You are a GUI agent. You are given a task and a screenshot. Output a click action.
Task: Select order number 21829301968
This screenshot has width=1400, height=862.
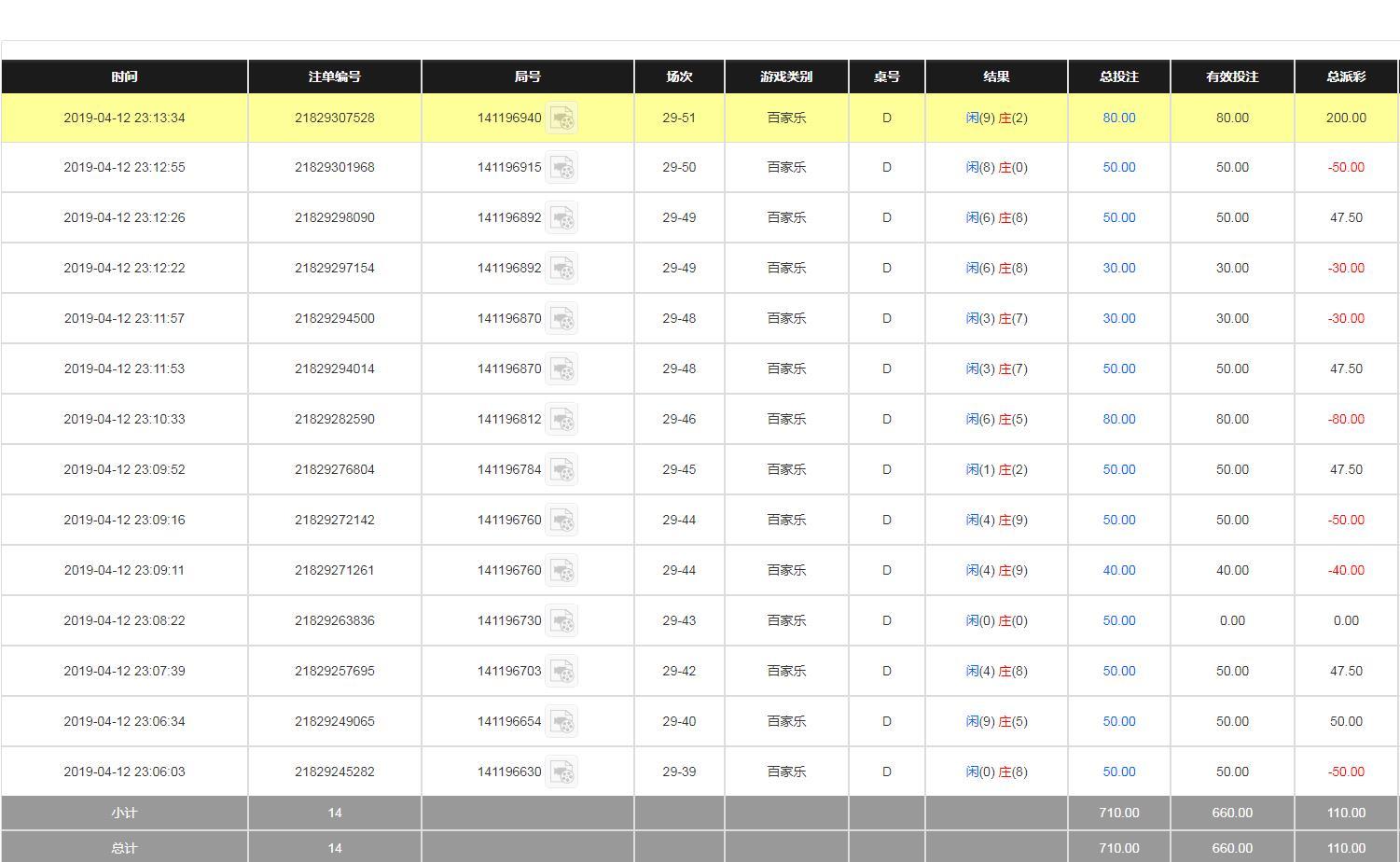click(334, 168)
